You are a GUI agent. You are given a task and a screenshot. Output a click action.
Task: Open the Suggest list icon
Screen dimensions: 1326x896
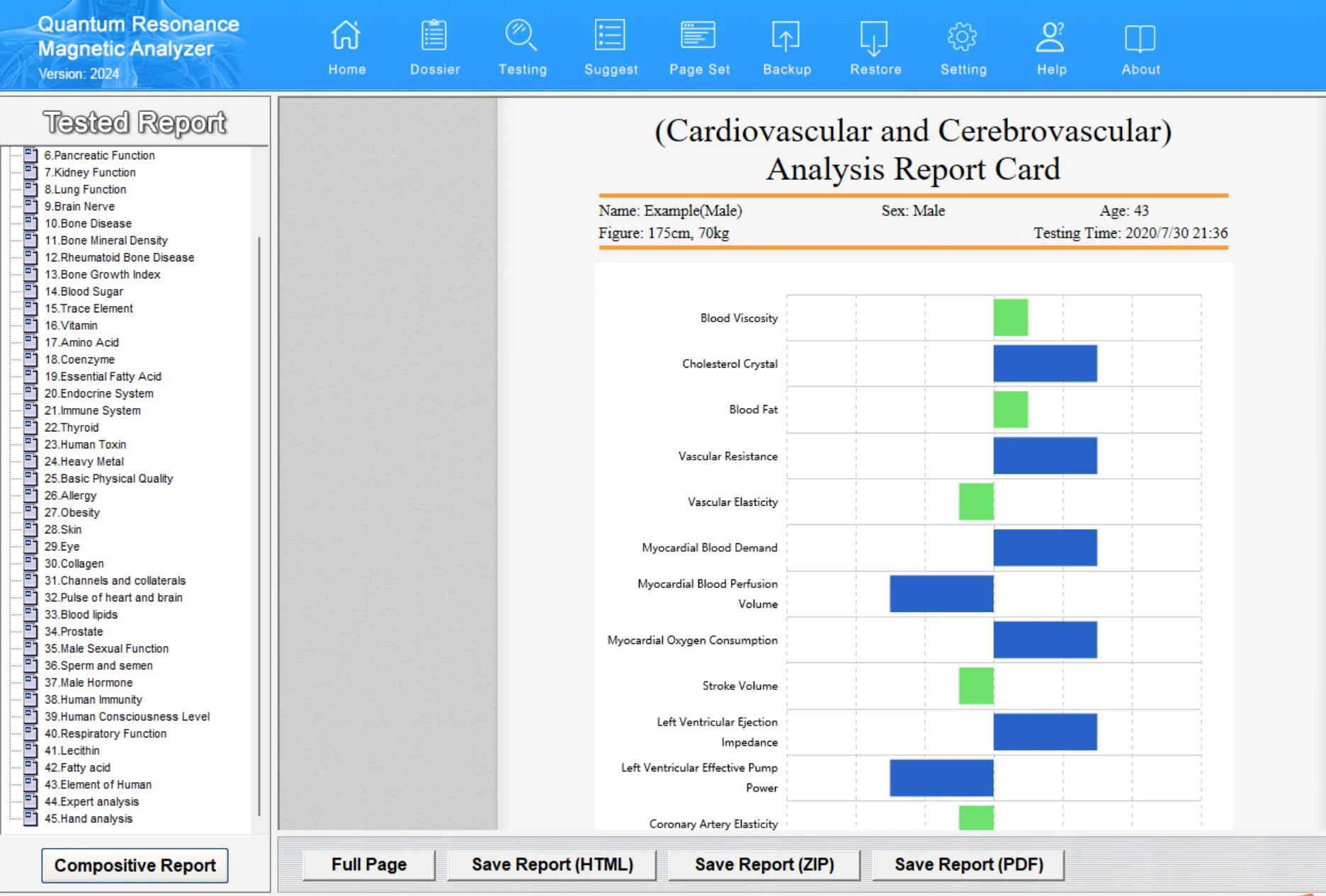[x=610, y=35]
